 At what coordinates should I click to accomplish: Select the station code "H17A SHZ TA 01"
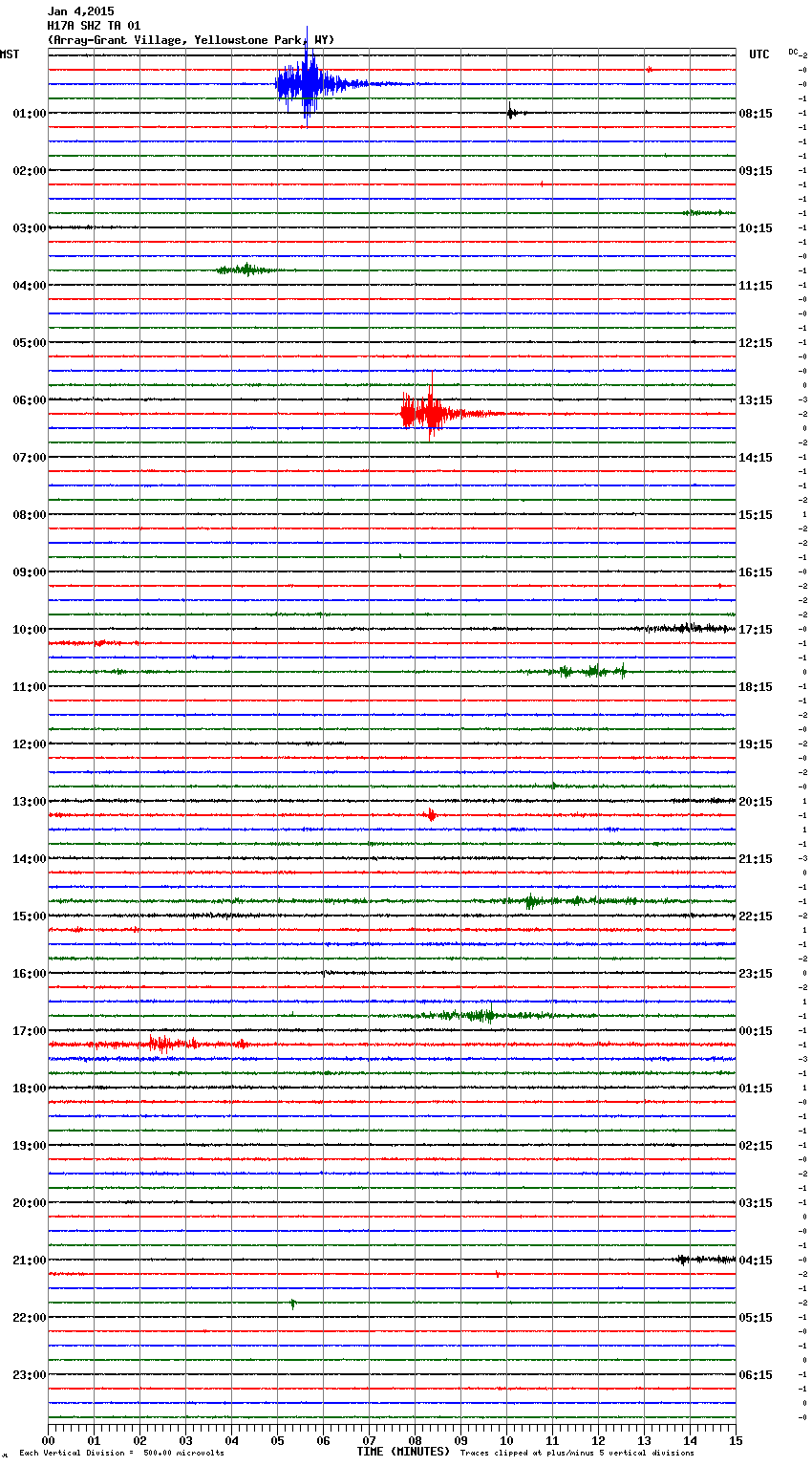click(94, 26)
